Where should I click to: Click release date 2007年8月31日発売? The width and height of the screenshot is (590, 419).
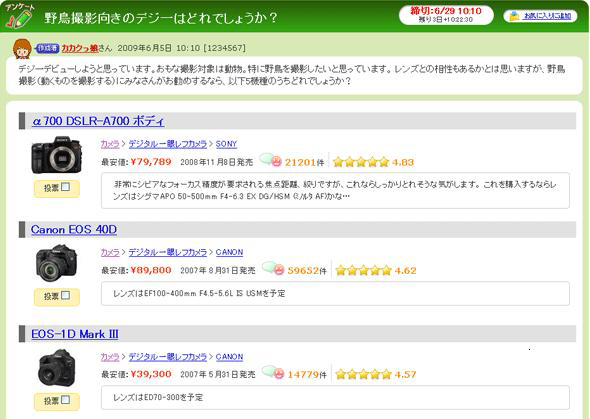click(x=217, y=271)
